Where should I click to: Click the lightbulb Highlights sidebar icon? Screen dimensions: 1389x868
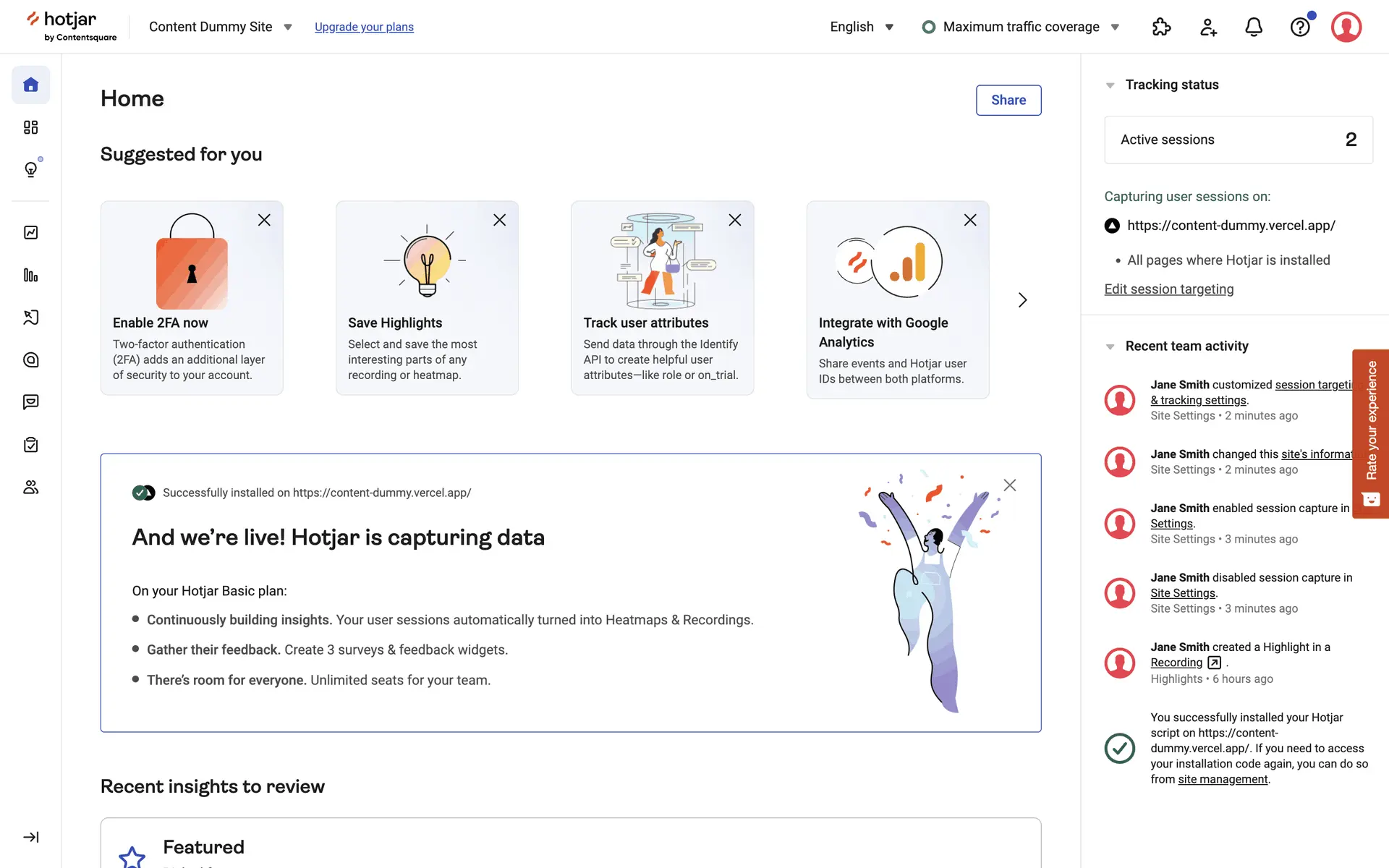coord(30,170)
